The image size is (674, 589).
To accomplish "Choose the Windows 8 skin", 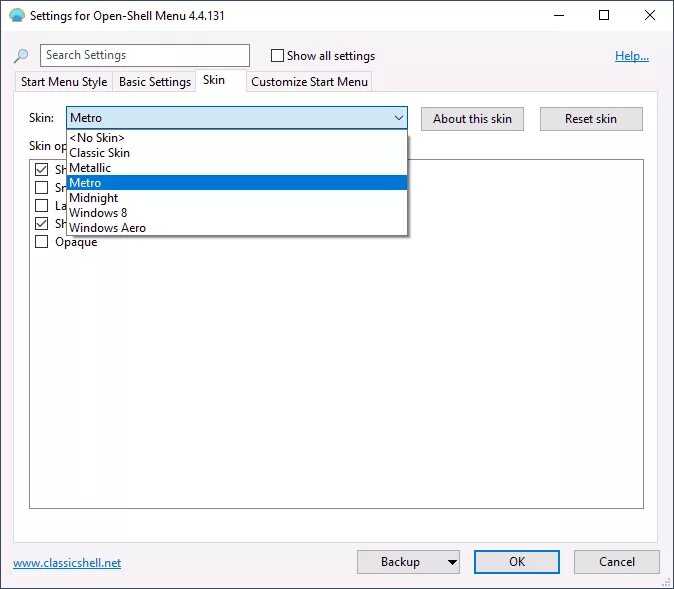I will (237, 213).
